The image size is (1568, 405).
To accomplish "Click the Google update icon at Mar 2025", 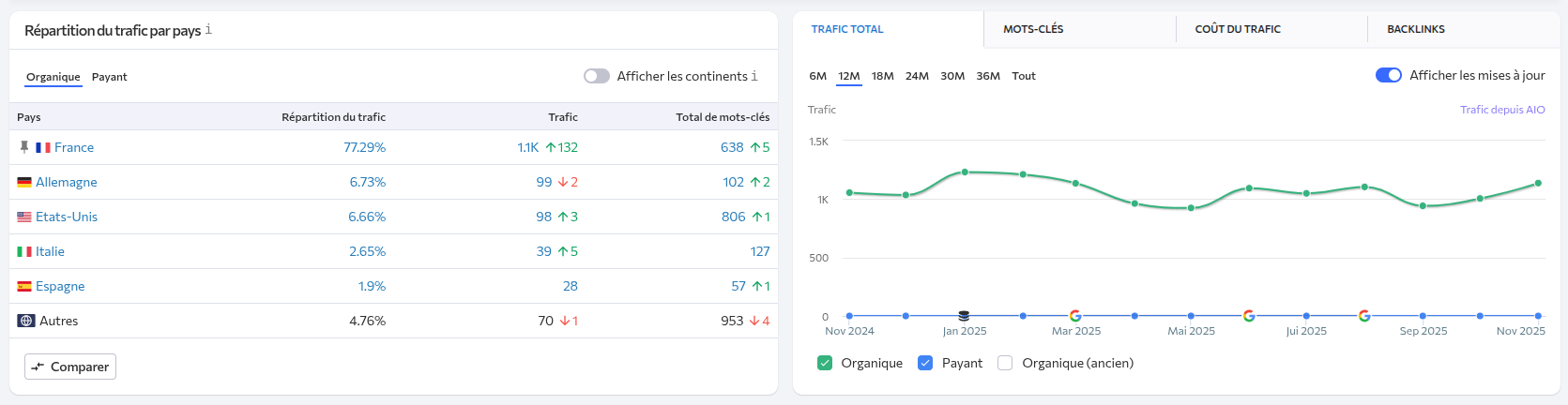I will pos(1075,316).
